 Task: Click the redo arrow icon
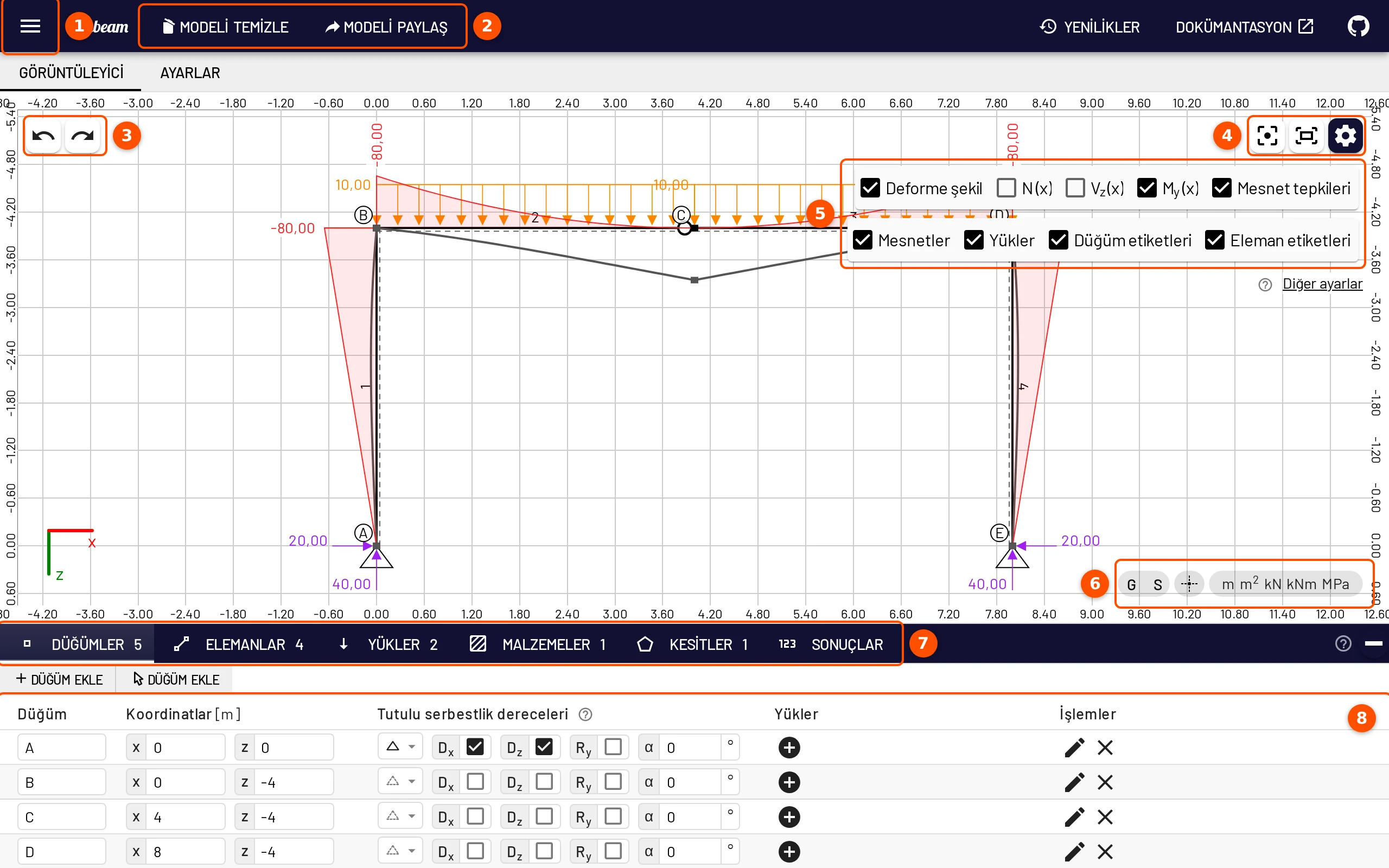coord(82,136)
